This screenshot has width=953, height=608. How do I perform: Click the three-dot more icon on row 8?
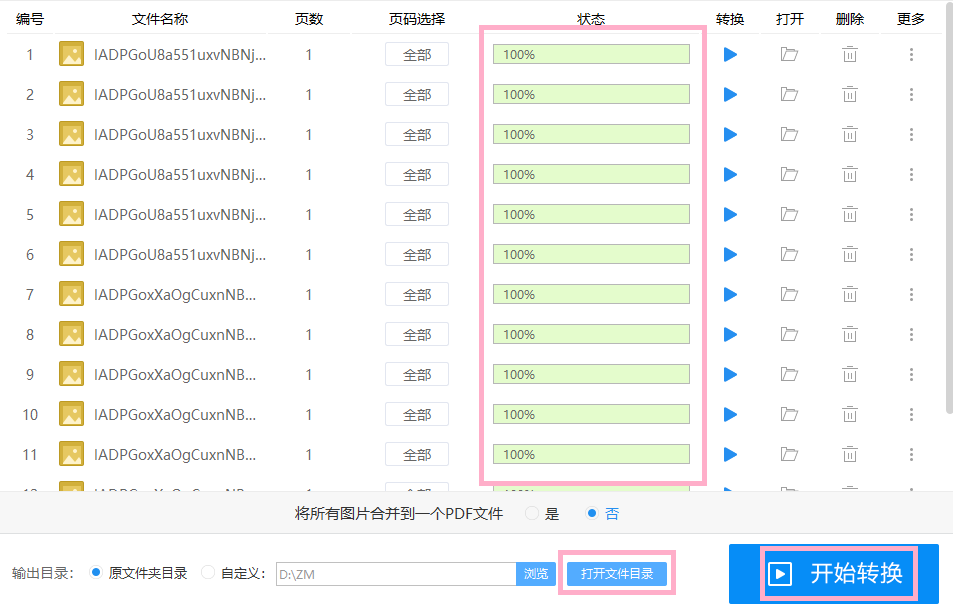click(911, 333)
